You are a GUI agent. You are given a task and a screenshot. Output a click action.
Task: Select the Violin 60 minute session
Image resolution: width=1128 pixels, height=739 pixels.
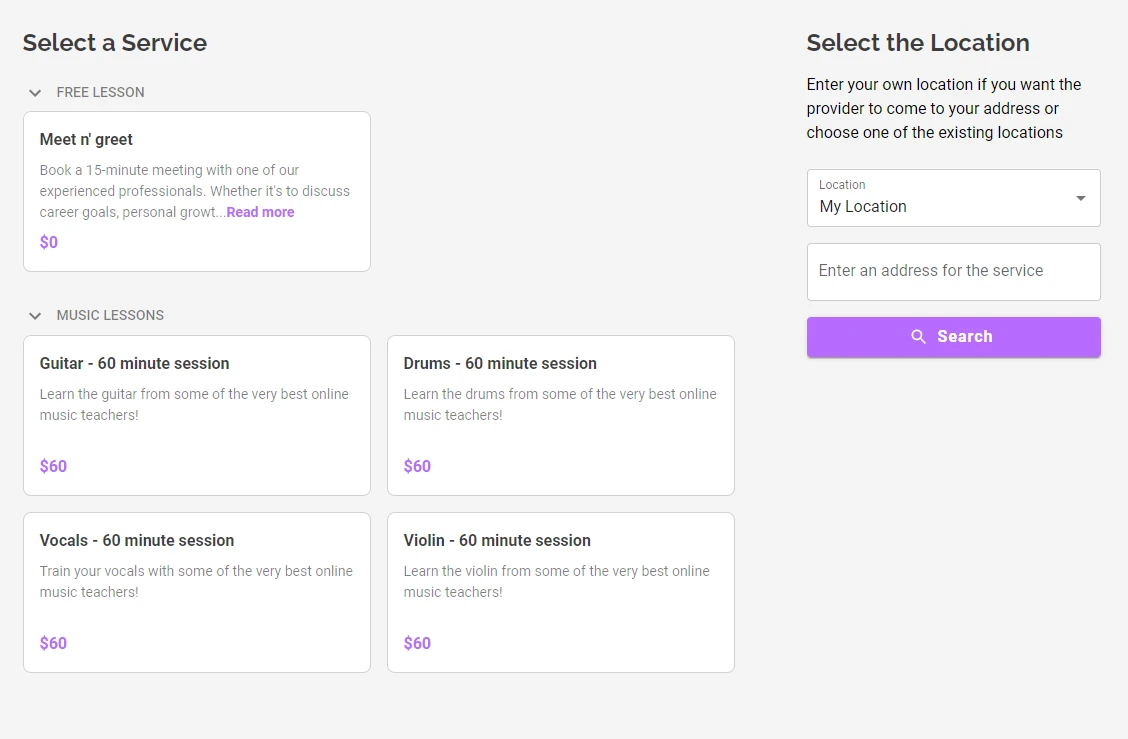click(560, 592)
